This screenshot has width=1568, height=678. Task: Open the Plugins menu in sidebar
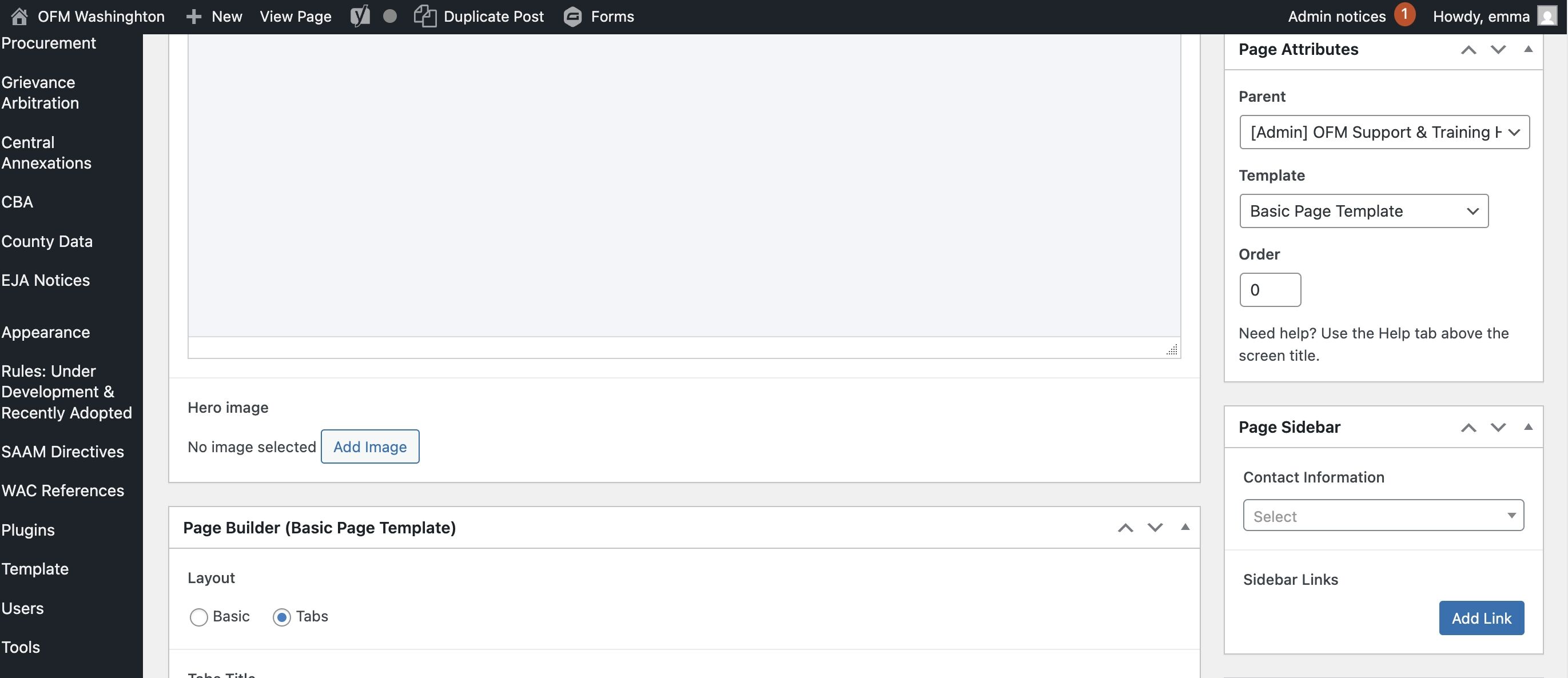point(28,530)
